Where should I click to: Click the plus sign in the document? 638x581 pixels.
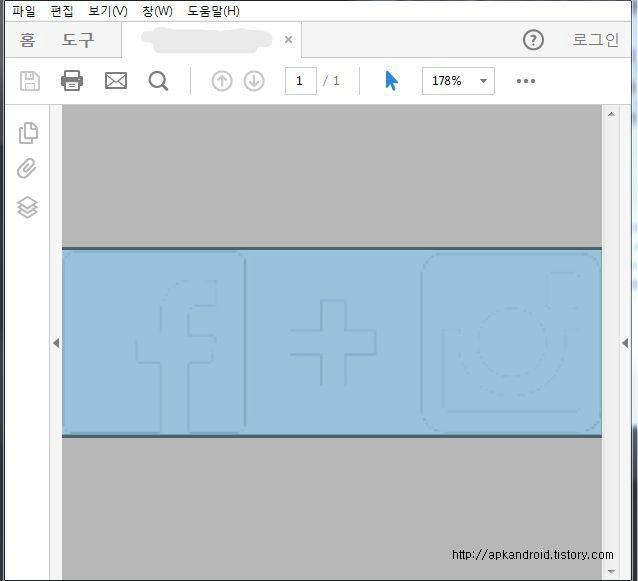coord(333,342)
